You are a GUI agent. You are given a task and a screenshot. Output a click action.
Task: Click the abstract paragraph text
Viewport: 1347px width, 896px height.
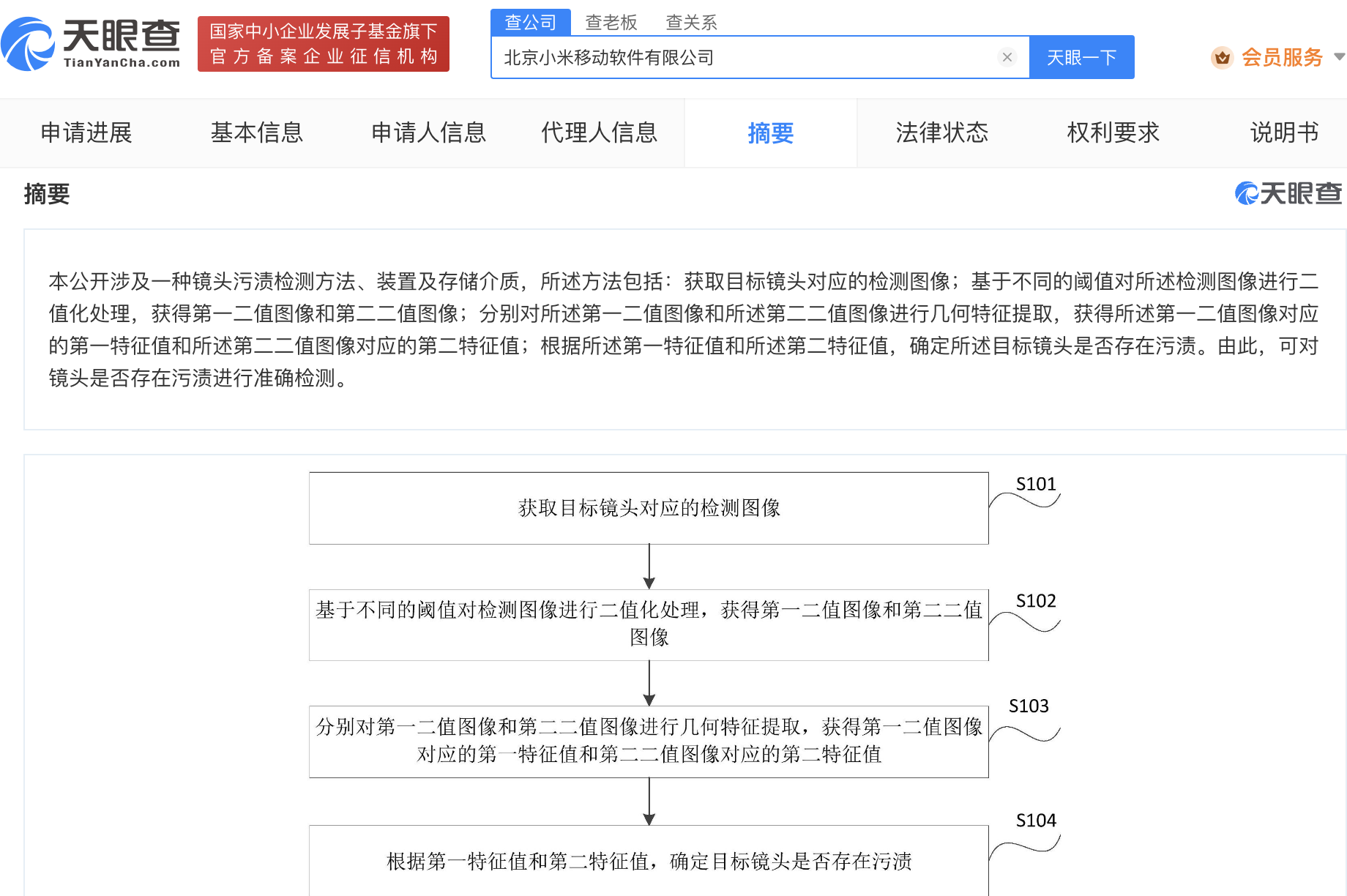pyautogui.click(x=684, y=329)
